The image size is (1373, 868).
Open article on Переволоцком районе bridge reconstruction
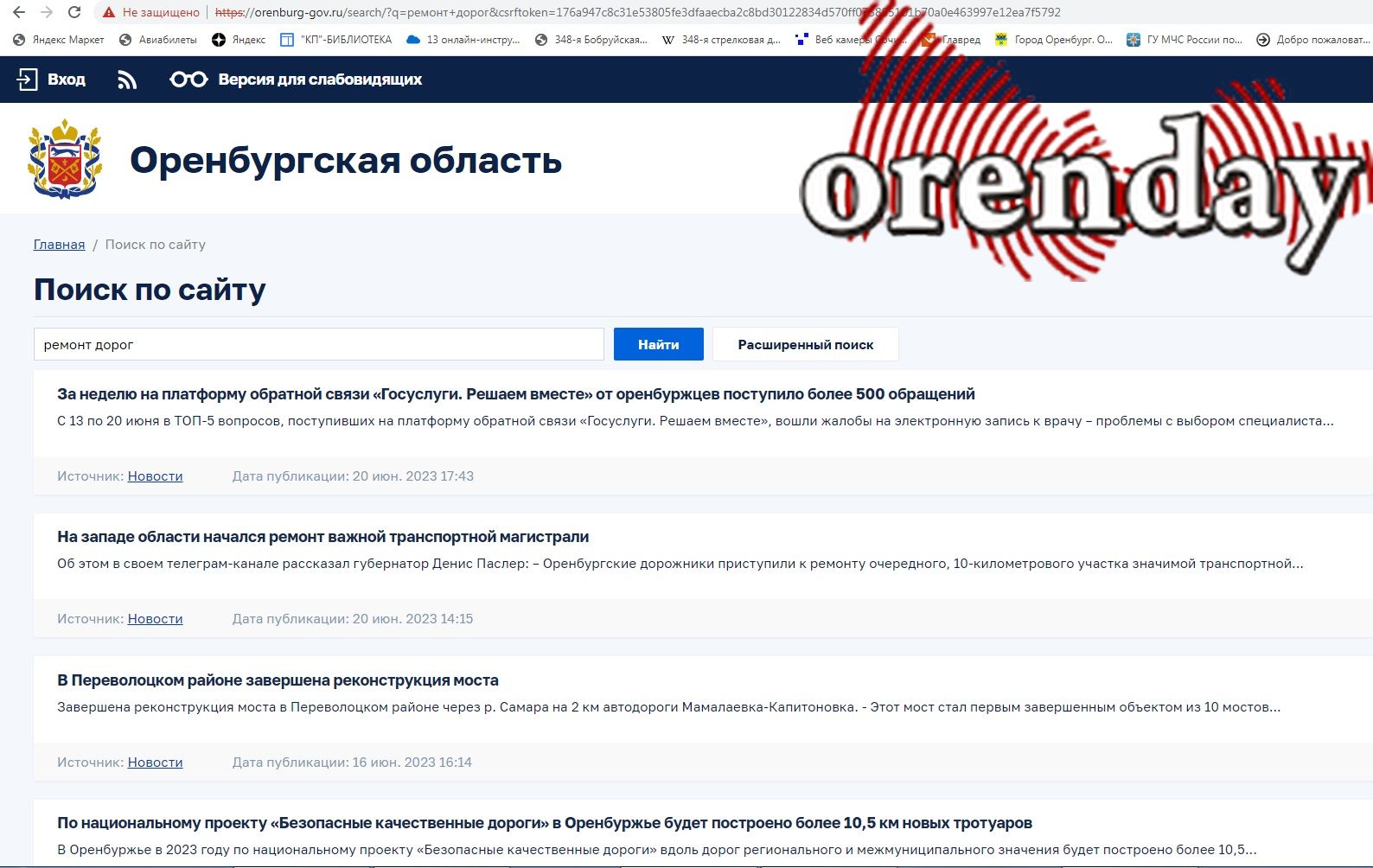point(278,680)
